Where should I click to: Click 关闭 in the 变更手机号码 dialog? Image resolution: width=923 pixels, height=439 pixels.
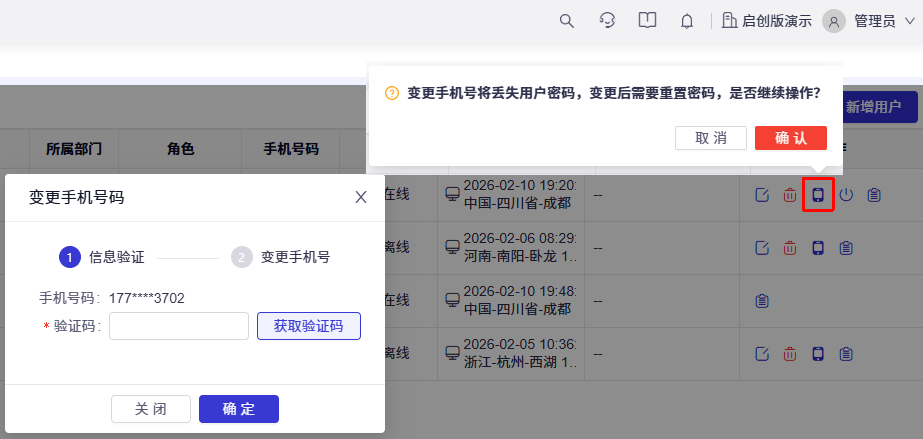point(151,409)
